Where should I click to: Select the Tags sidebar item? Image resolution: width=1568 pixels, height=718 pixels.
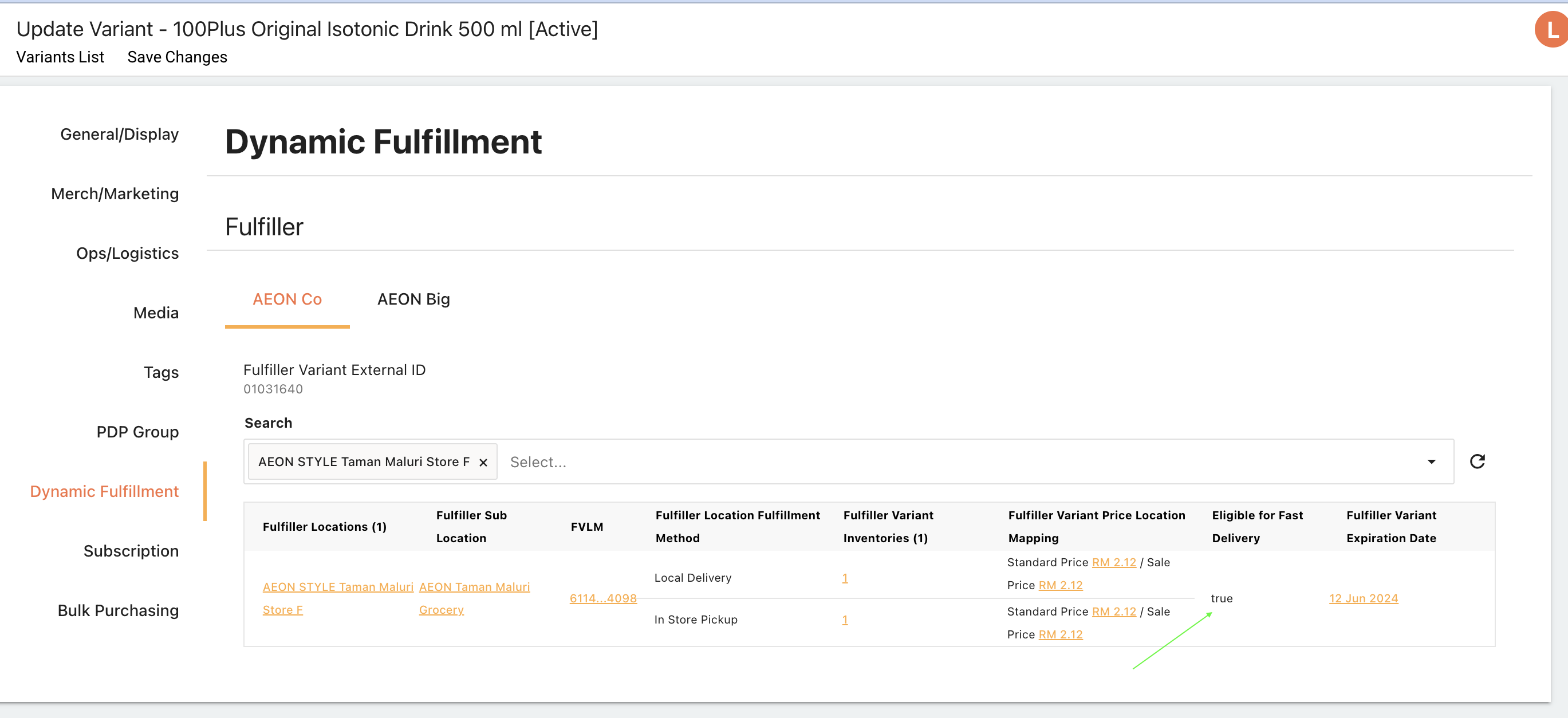click(x=161, y=372)
